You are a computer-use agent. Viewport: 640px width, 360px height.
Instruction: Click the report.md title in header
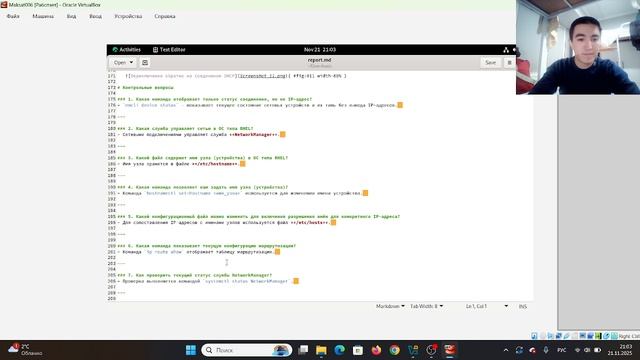point(319,60)
